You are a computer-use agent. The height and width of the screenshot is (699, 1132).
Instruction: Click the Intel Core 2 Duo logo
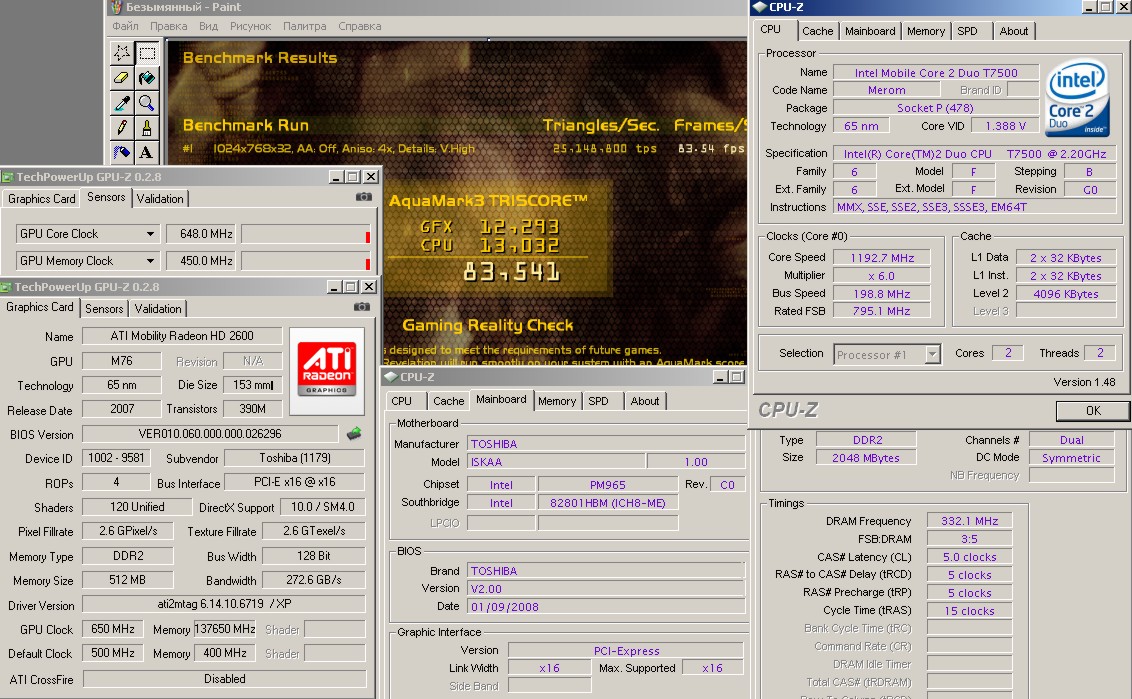[x=1077, y=97]
